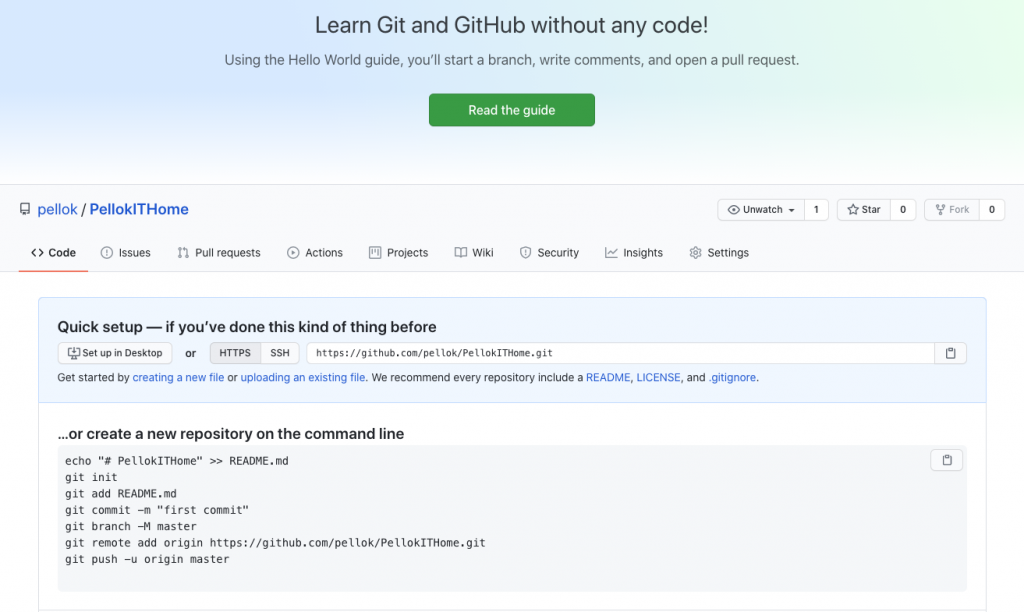
Task: Click the watchers count 1
Action: 816,210
